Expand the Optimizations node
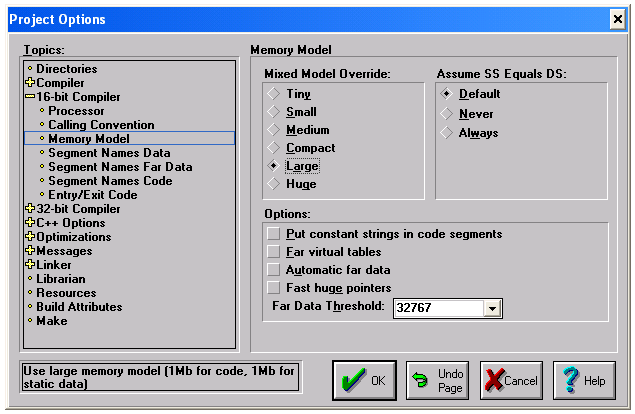This screenshot has height=414, width=635. pyautogui.click(x=30, y=237)
